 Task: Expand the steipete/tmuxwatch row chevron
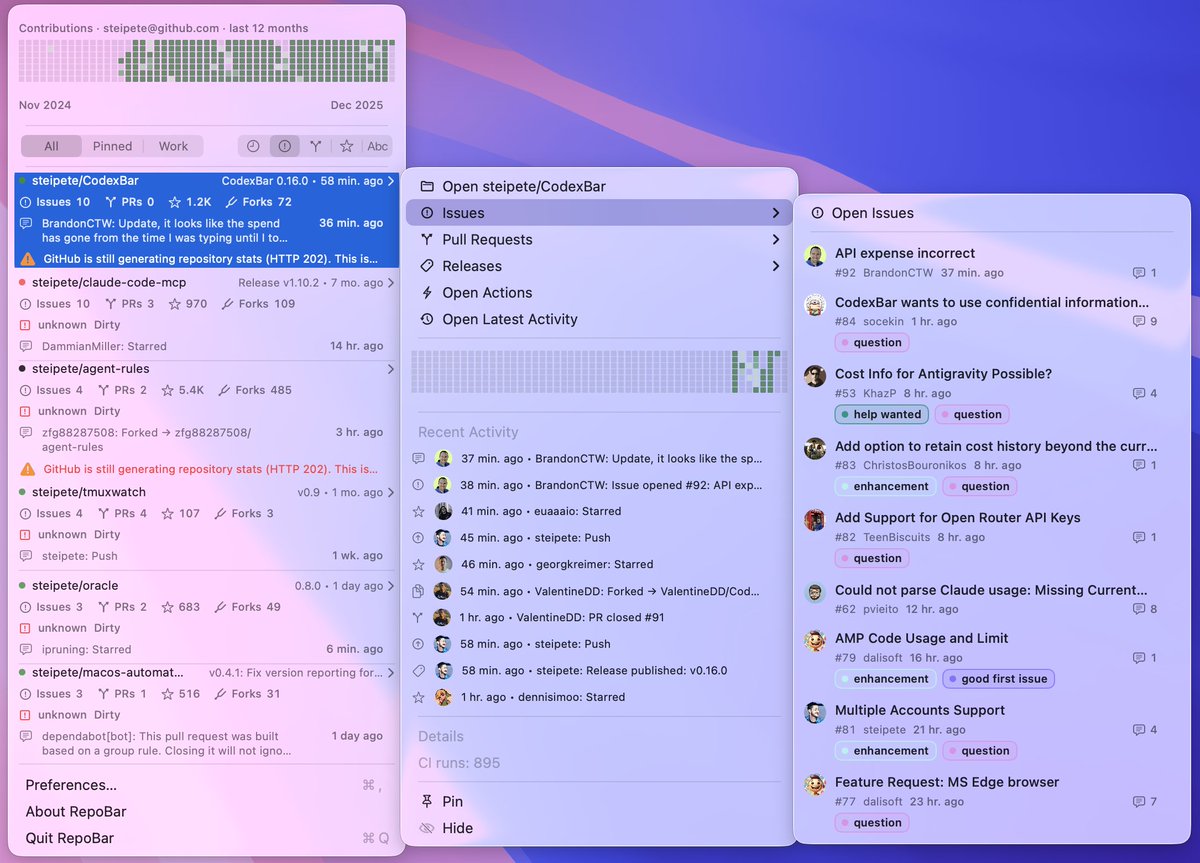(391, 492)
